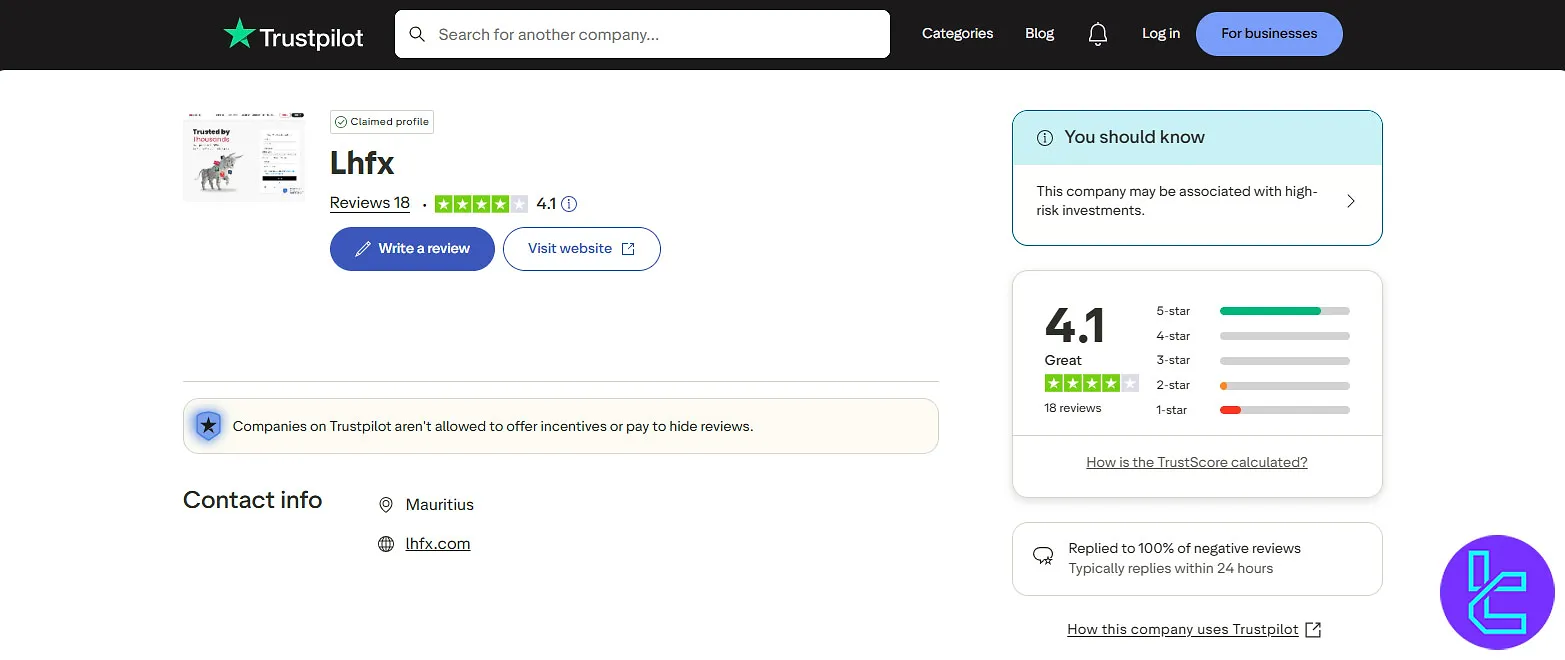Click the globe icon beside lhfx.com

[x=387, y=543]
